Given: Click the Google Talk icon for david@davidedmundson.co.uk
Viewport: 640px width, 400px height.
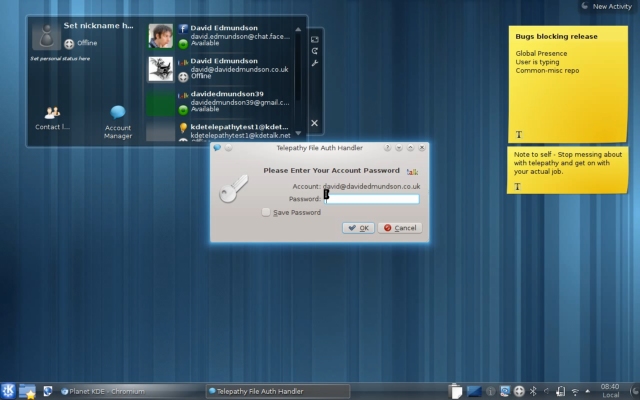Looking at the screenshot, I should (x=183, y=63).
